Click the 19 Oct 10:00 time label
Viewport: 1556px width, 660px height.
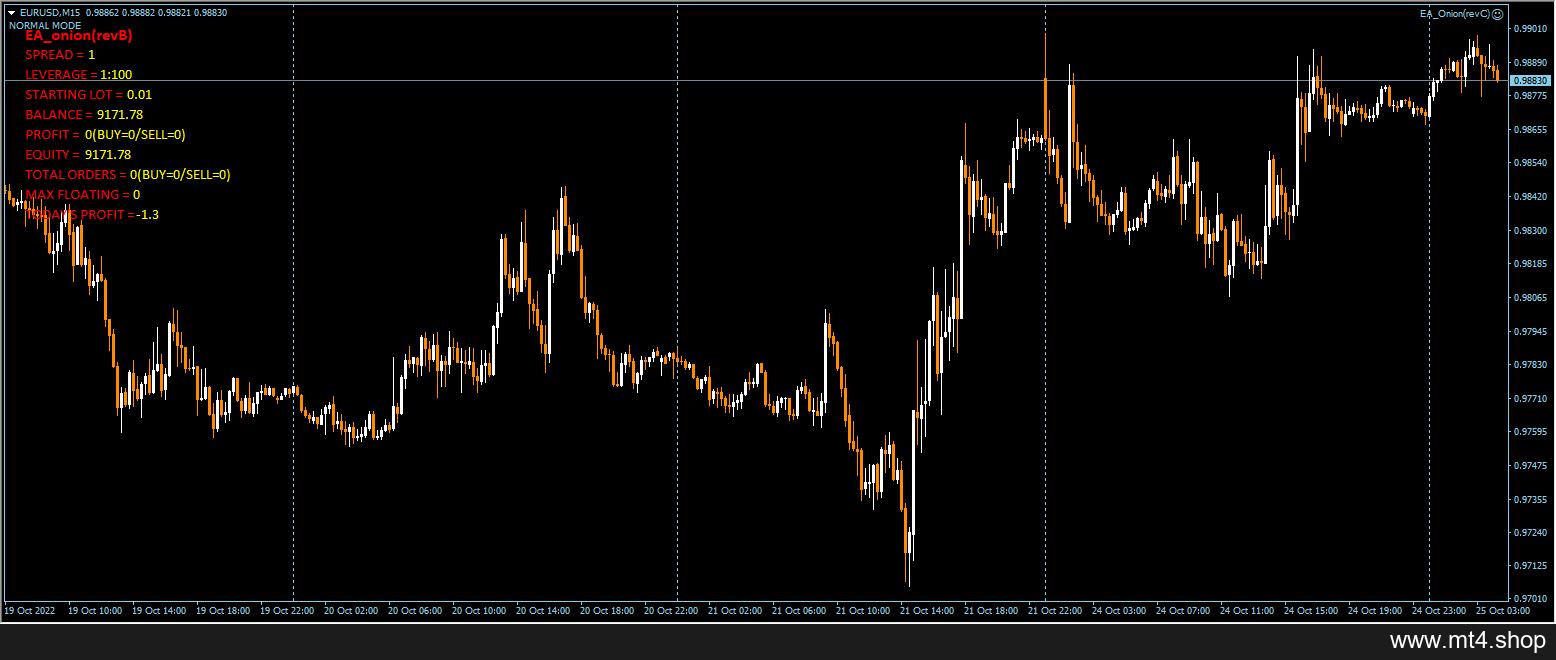94,610
